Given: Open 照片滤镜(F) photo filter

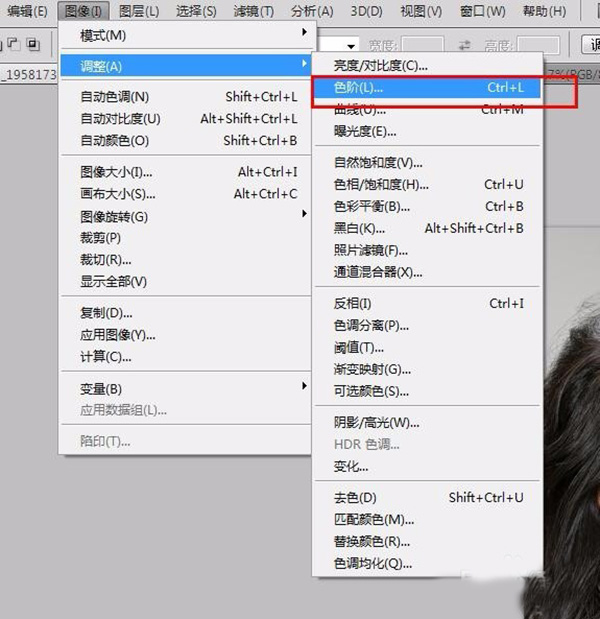Looking at the screenshot, I should 428,250.
